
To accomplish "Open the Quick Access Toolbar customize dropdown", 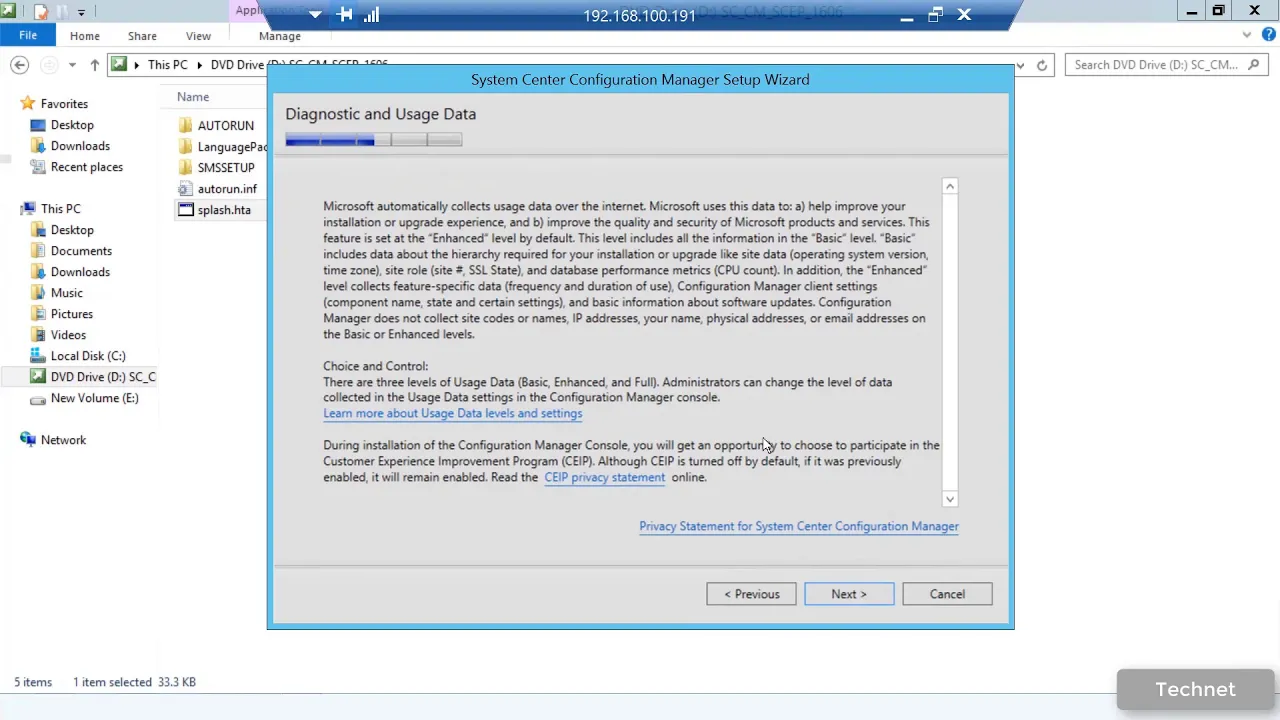I will point(81,12).
